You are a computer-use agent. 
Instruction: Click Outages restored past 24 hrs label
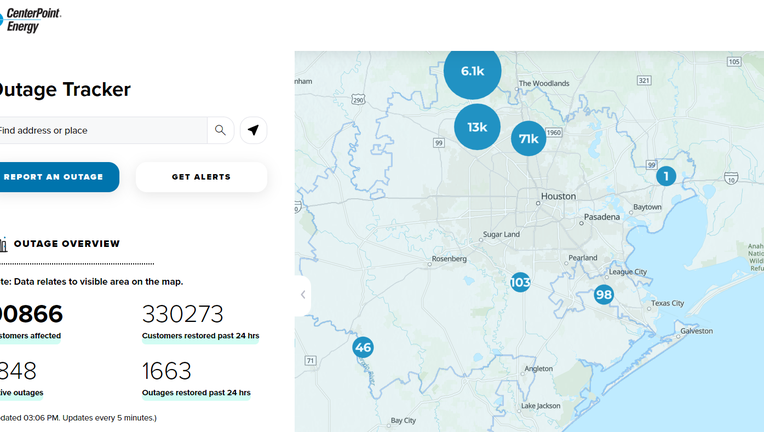[196, 393]
